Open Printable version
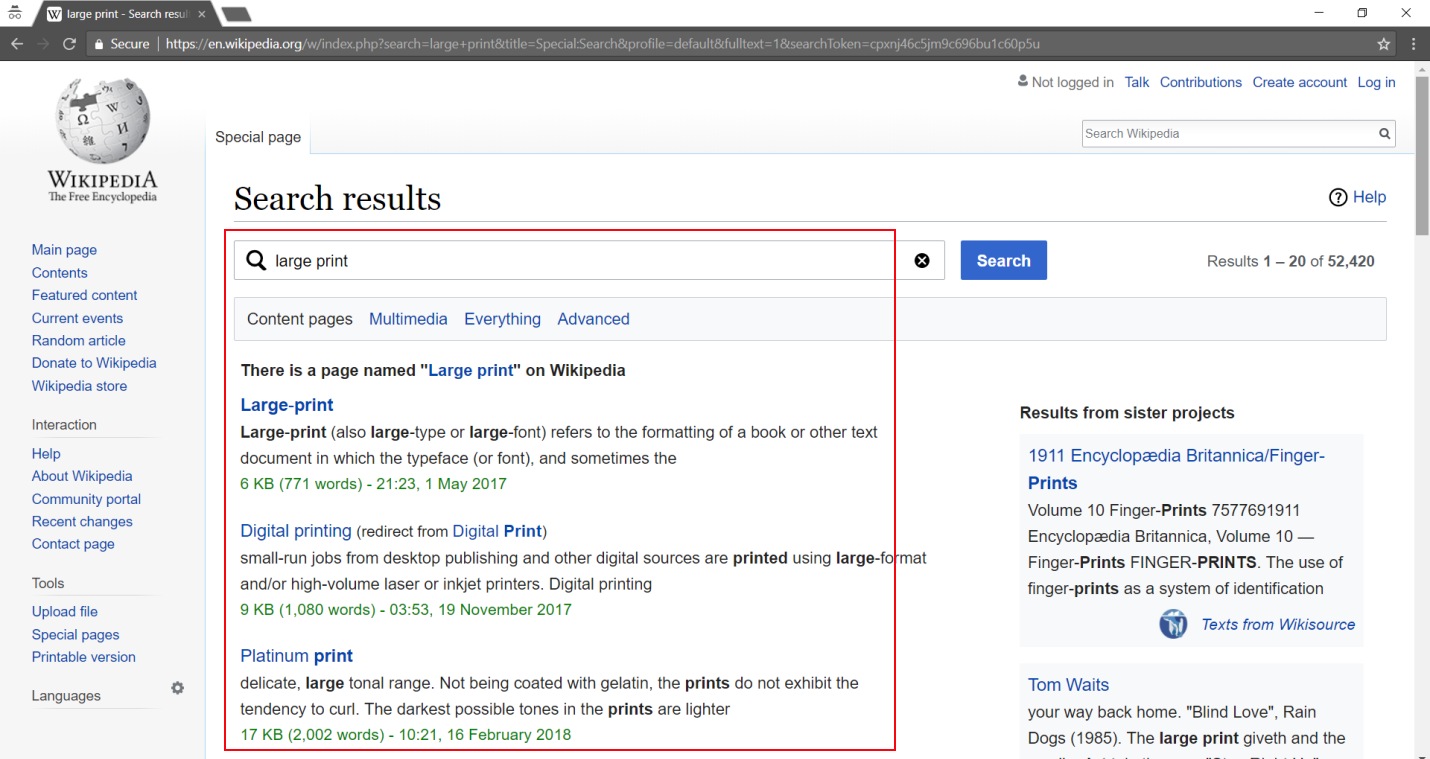 pyautogui.click(x=84, y=657)
